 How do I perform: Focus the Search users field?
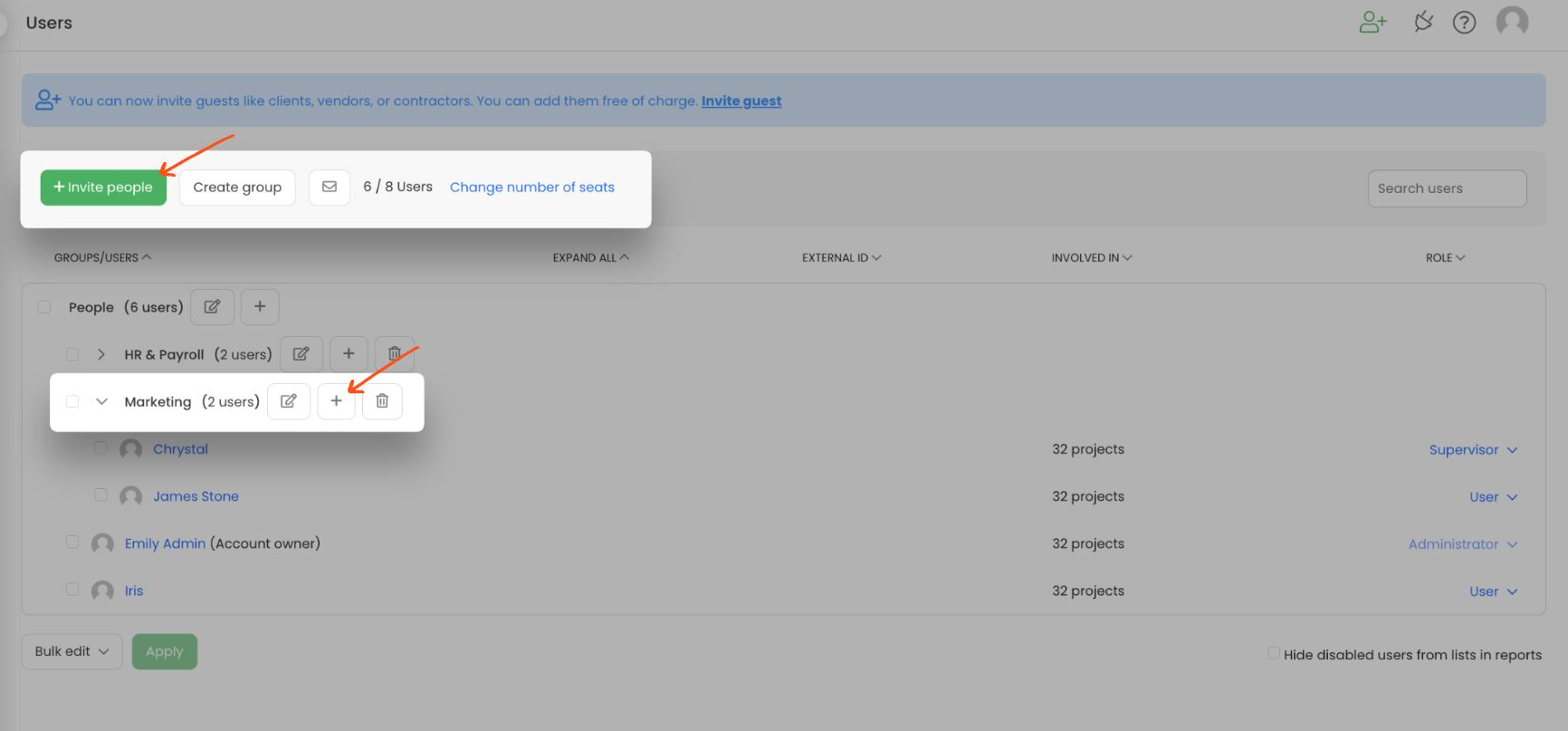[x=1447, y=188]
